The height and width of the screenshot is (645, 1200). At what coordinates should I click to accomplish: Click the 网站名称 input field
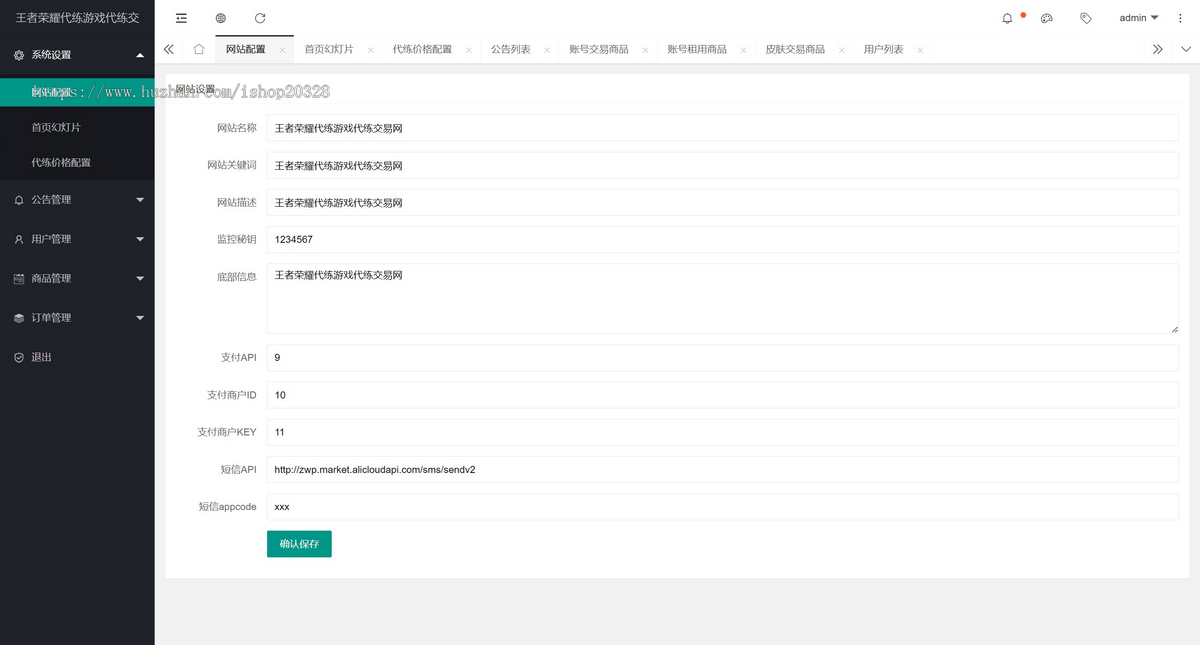(722, 128)
